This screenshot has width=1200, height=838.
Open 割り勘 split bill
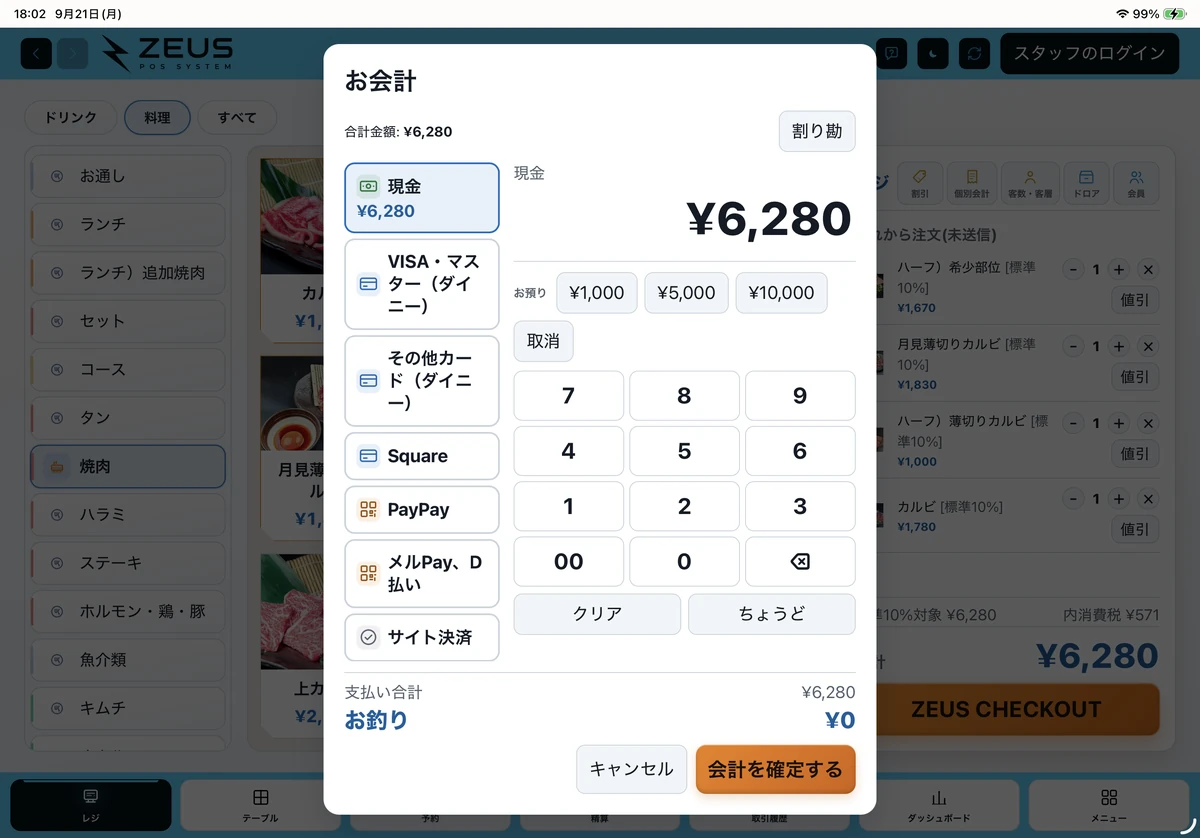pyautogui.click(x=817, y=131)
